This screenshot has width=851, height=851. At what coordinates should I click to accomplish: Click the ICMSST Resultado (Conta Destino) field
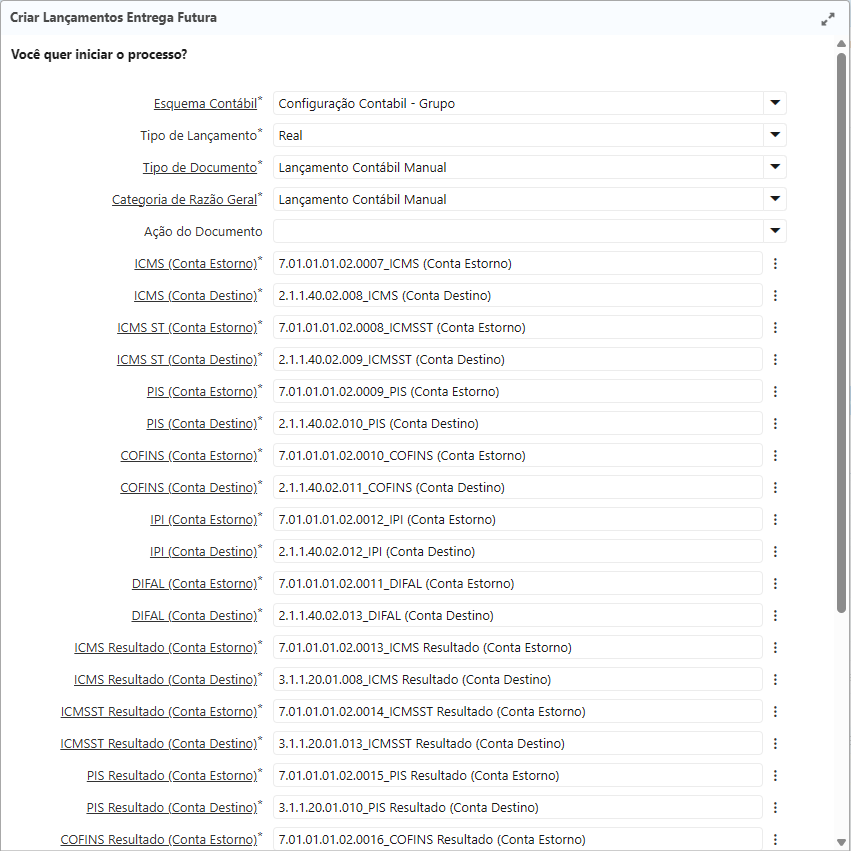click(x=517, y=744)
